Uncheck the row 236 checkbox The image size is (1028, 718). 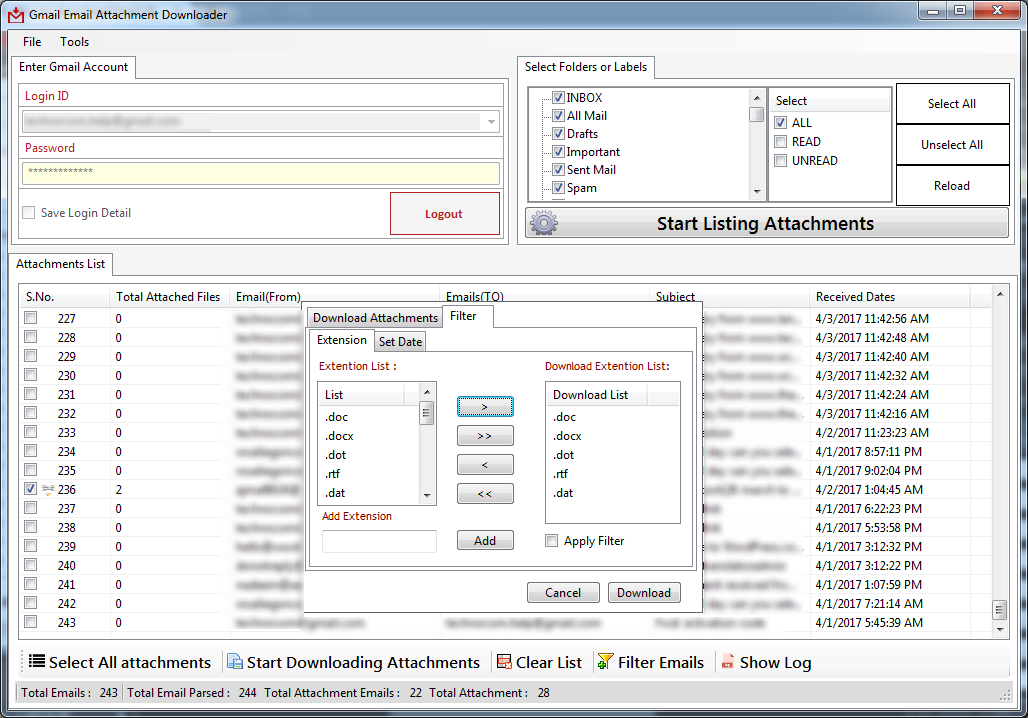30,489
